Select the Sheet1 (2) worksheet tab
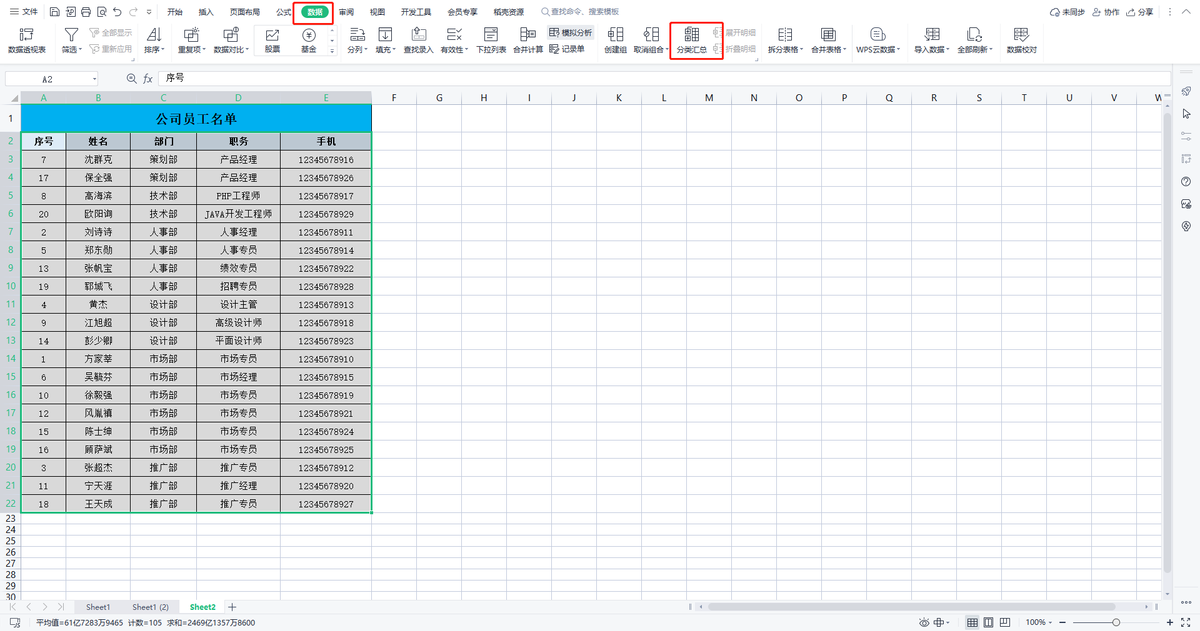Viewport: 1200px width, 631px height. click(x=151, y=607)
